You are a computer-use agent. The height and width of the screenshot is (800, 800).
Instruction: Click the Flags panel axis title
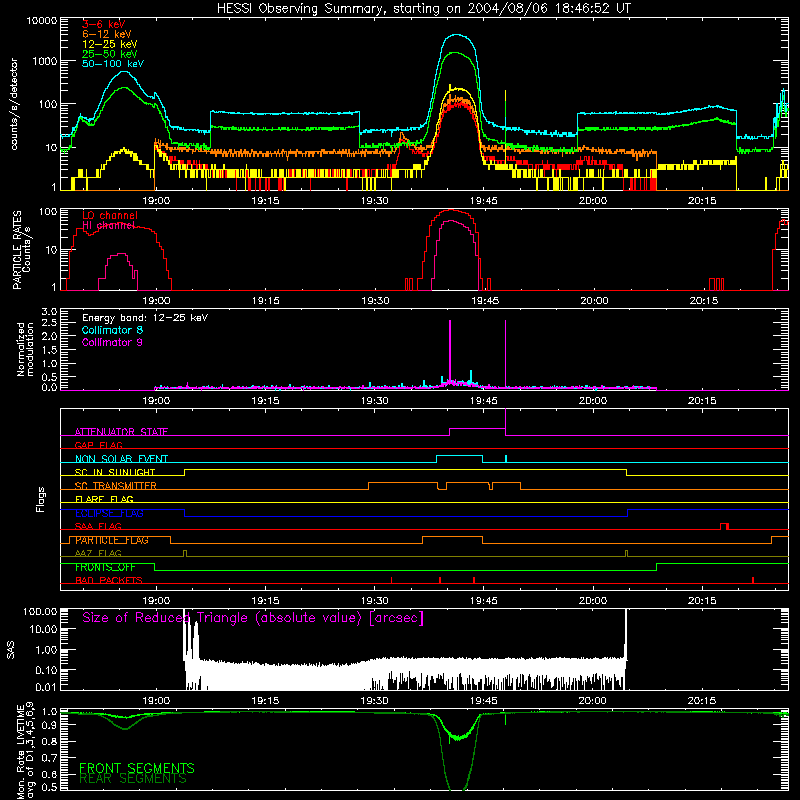(41, 499)
